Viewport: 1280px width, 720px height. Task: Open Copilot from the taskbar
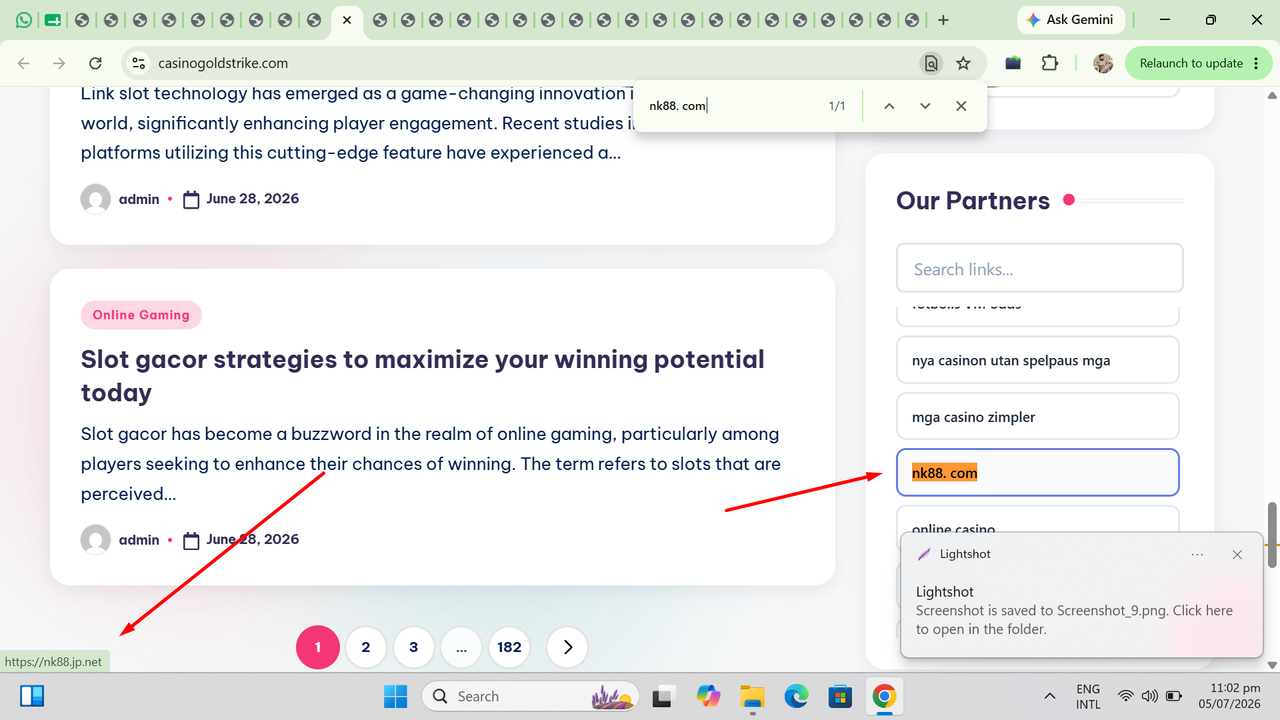tap(708, 696)
